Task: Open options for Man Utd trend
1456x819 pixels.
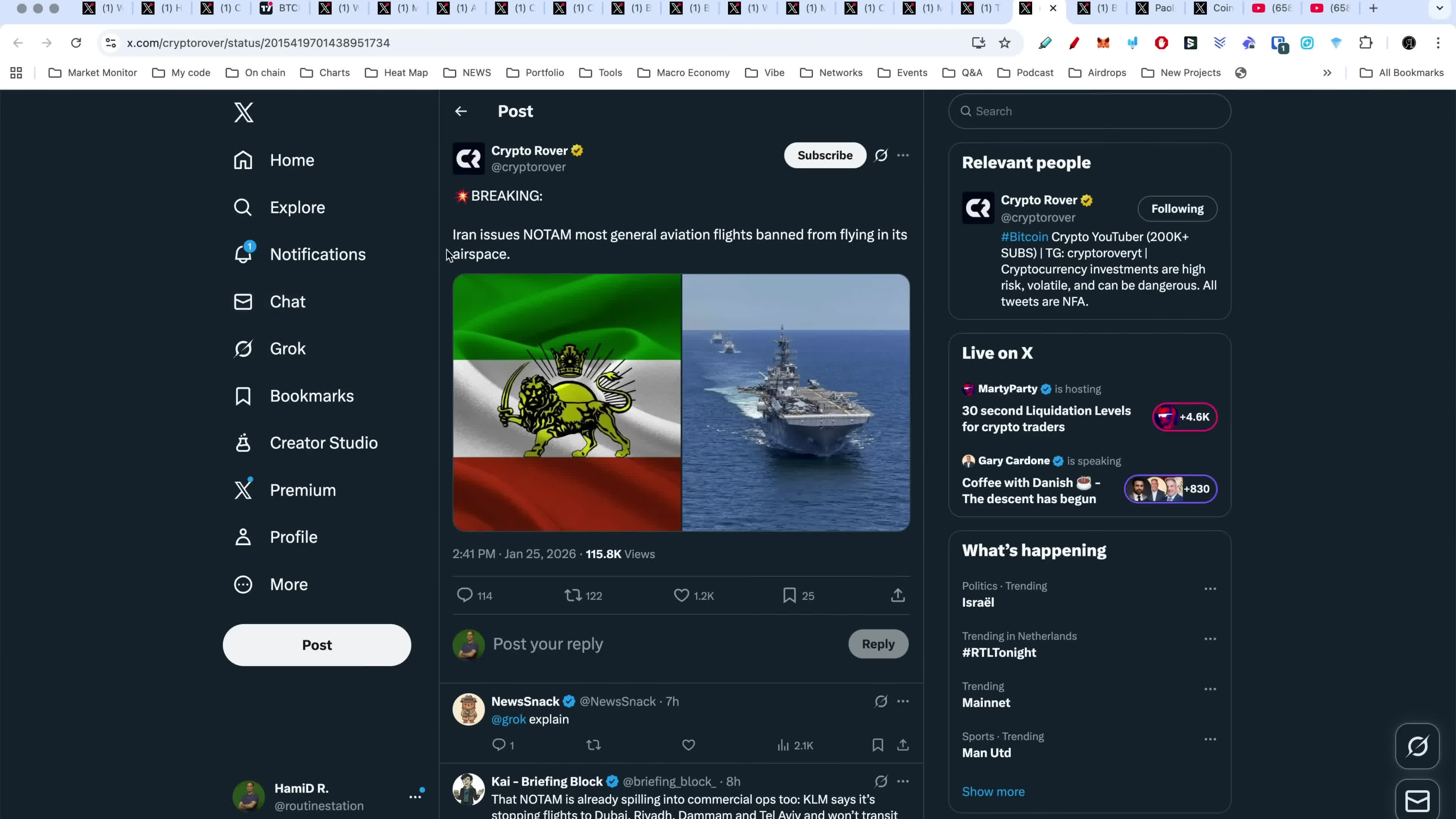Action: click(x=1210, y=739)
